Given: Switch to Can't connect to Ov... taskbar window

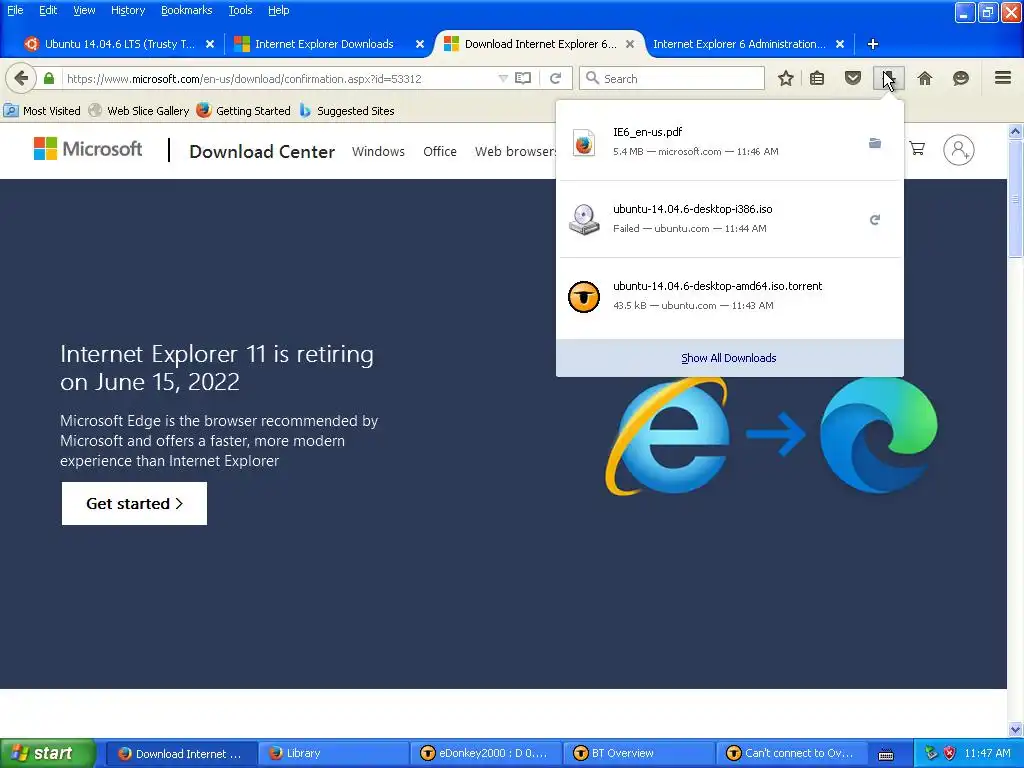Looking at the screenshot, I should (792, 754).
